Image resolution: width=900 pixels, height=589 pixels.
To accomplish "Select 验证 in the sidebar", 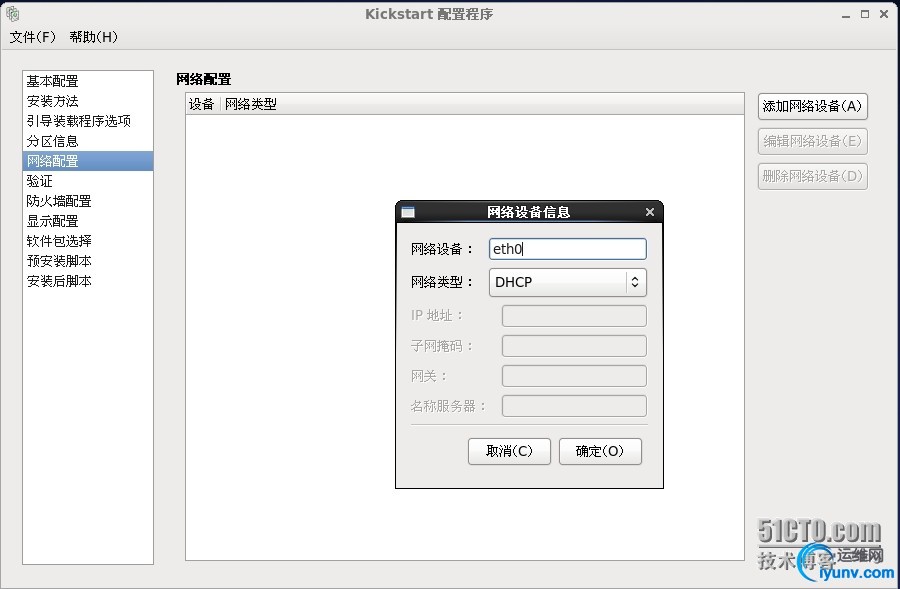I will point(88,181).
